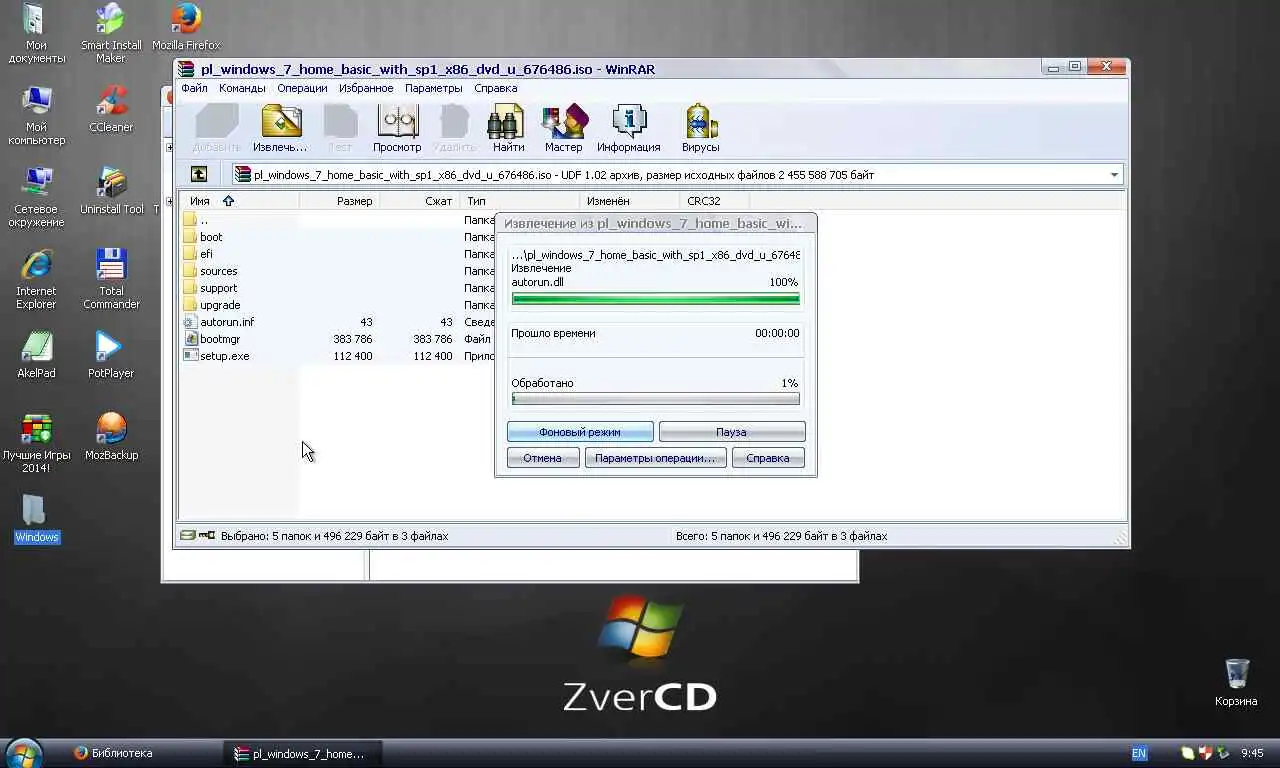This screenshot has height=768, width=1280.
Task: Open the Параметры menu
Action: click(x=433, y=88)
